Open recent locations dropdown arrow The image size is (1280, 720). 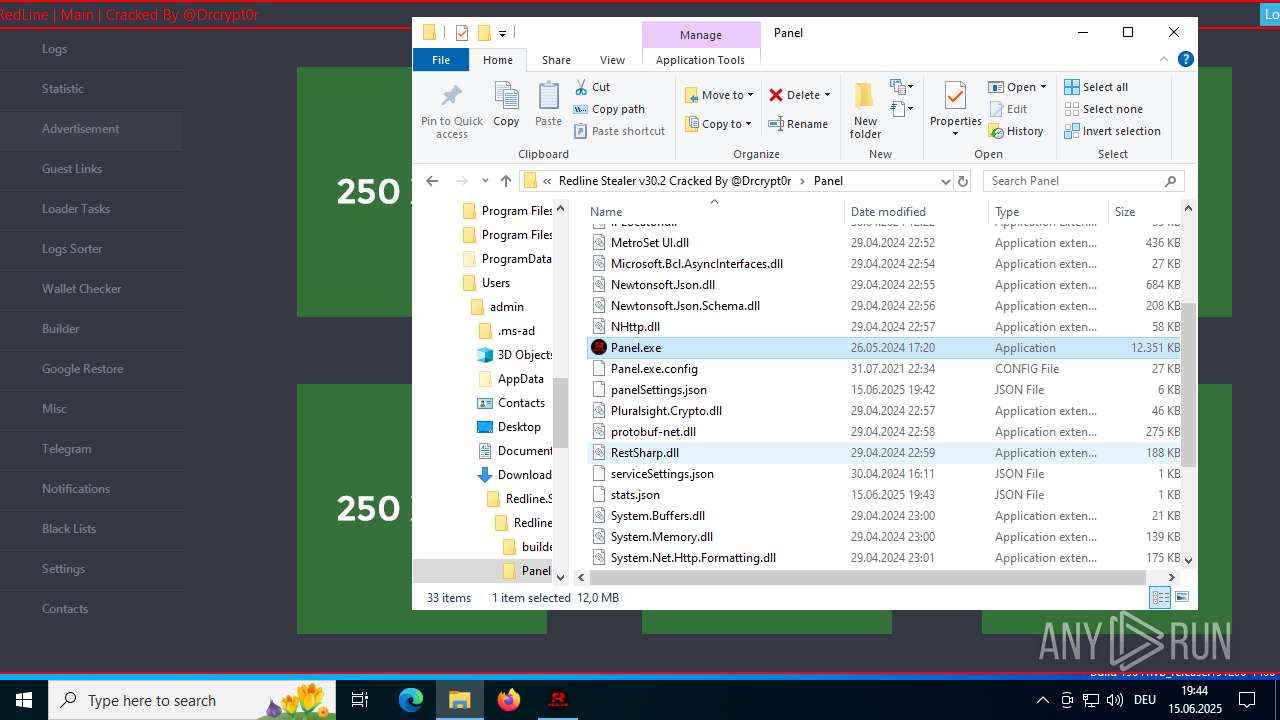[485, 181]
